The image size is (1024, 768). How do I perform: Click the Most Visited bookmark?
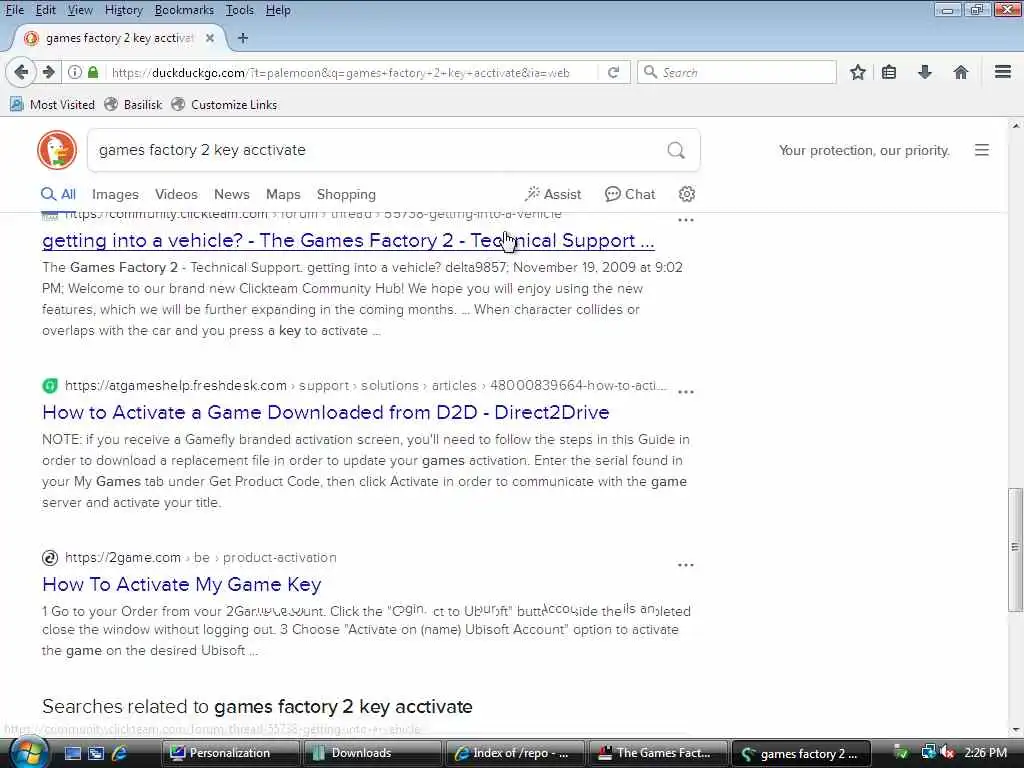click(53, 104)
